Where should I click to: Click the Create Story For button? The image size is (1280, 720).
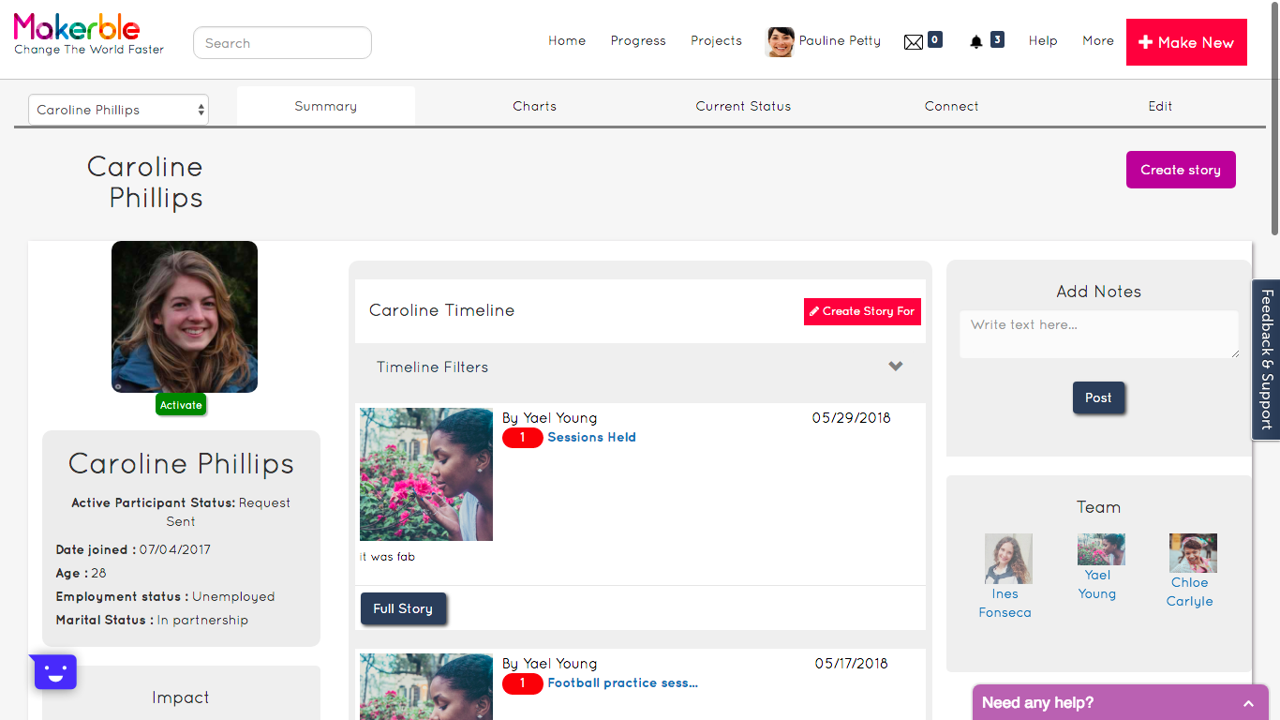(x=862, y=312)
